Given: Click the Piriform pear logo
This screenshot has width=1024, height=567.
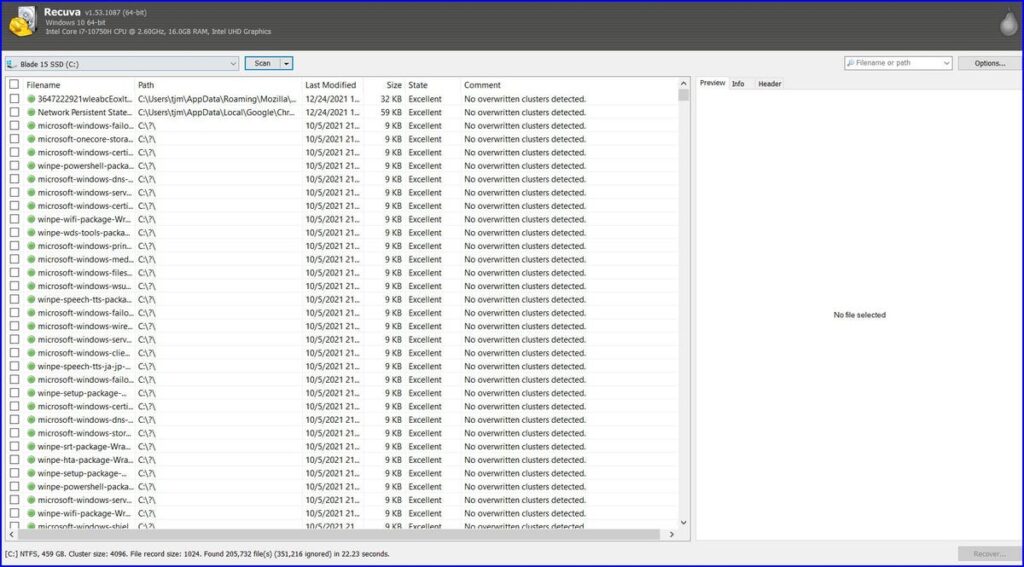Looking at the screenshot, I should (x=1009, y=23).
